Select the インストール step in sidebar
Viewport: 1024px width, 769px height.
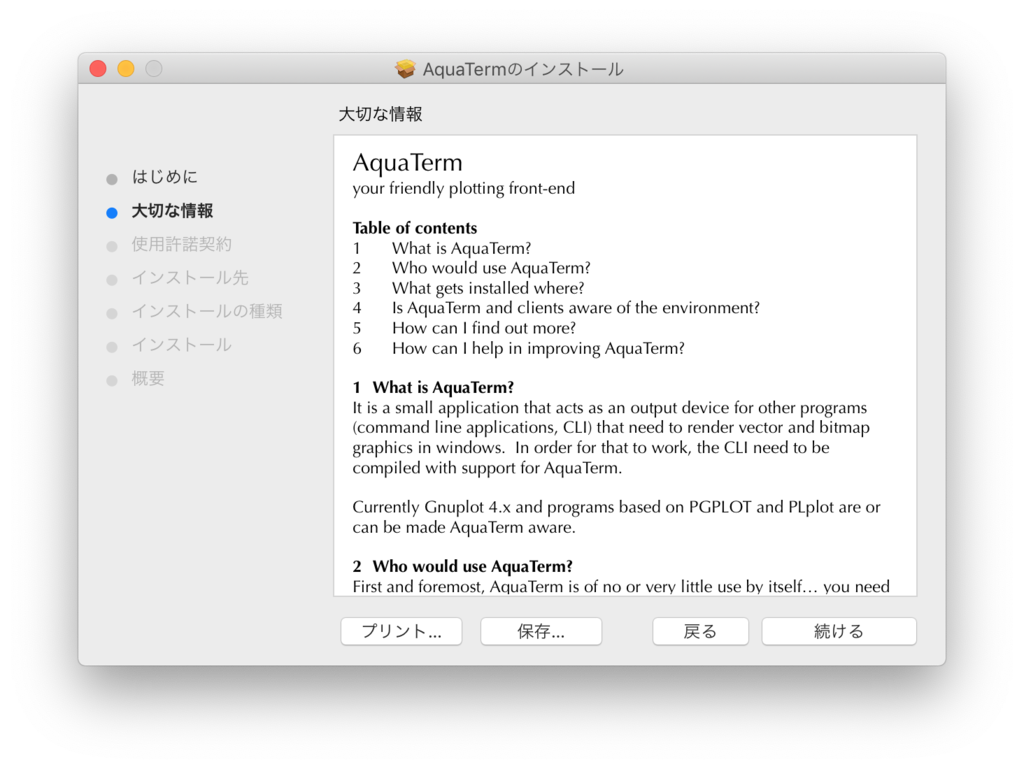click(x=182, y=345)
